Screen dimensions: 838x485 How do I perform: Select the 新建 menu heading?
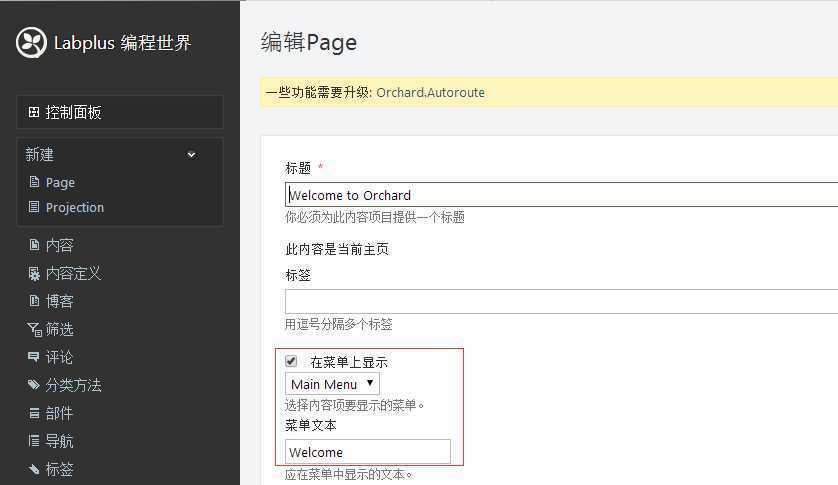40,155
